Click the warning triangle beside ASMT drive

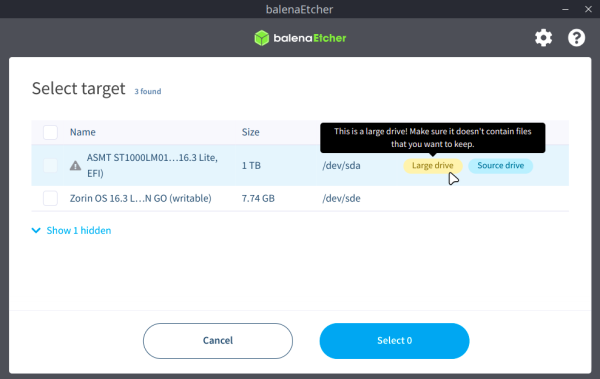75,165
